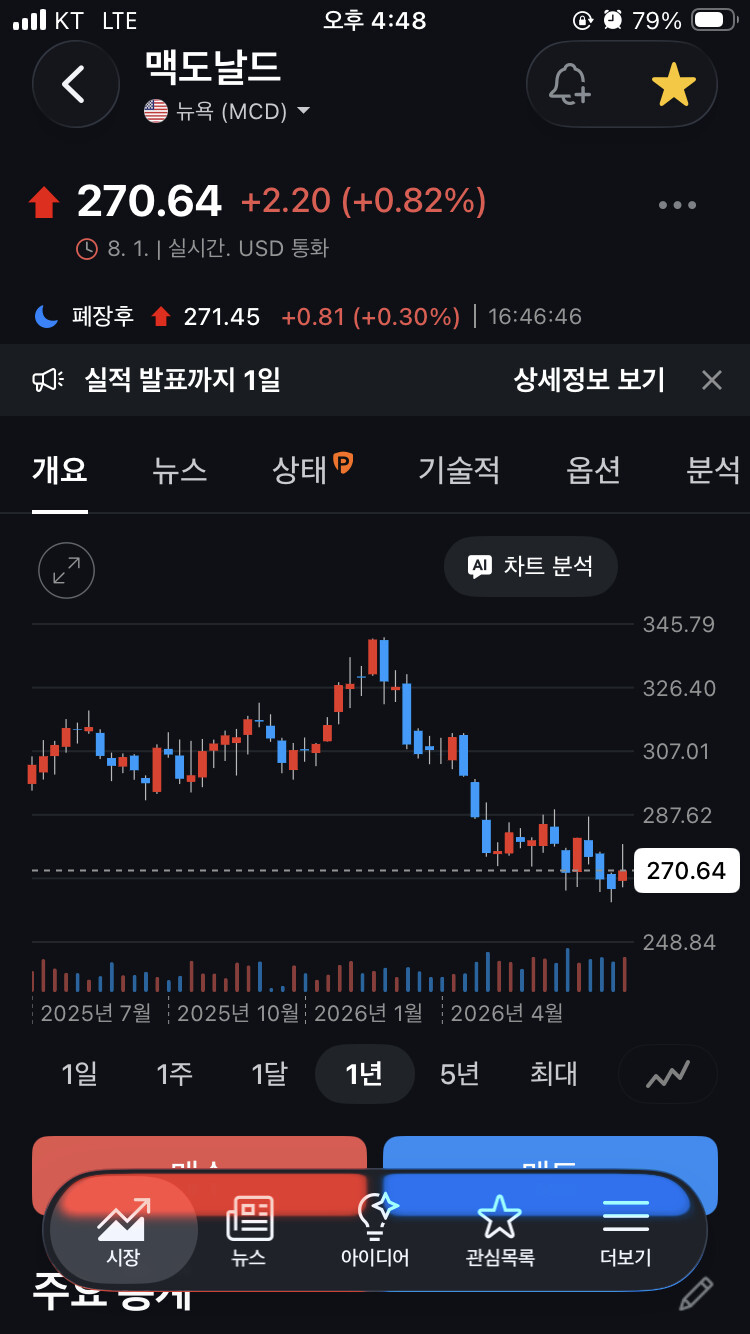
Task: Toggle the yellow star watchlist favorite
Action: coord(674,84)
